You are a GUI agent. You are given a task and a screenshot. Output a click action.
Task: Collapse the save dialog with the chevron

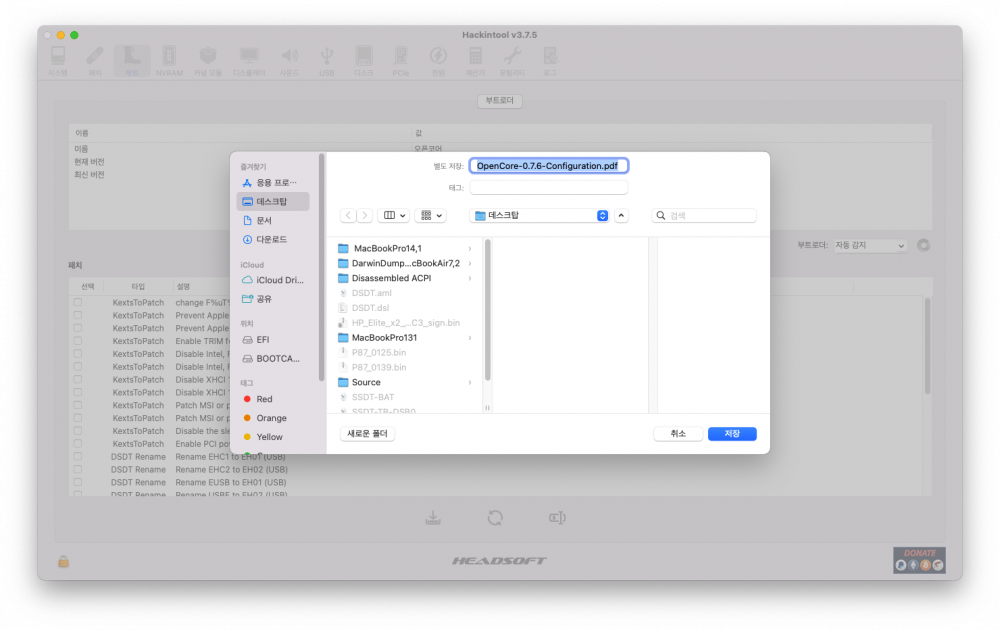pos(621,216)
